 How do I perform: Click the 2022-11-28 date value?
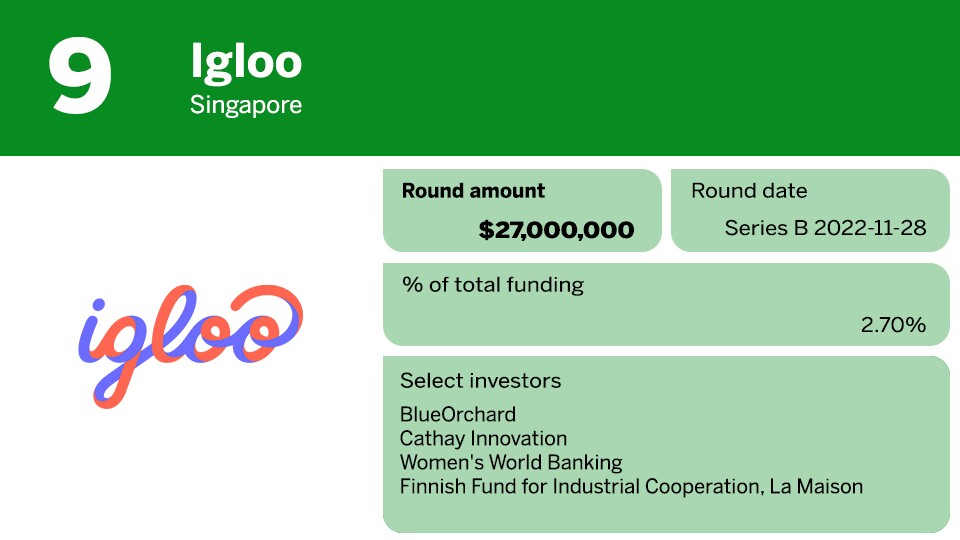(870, 229)
